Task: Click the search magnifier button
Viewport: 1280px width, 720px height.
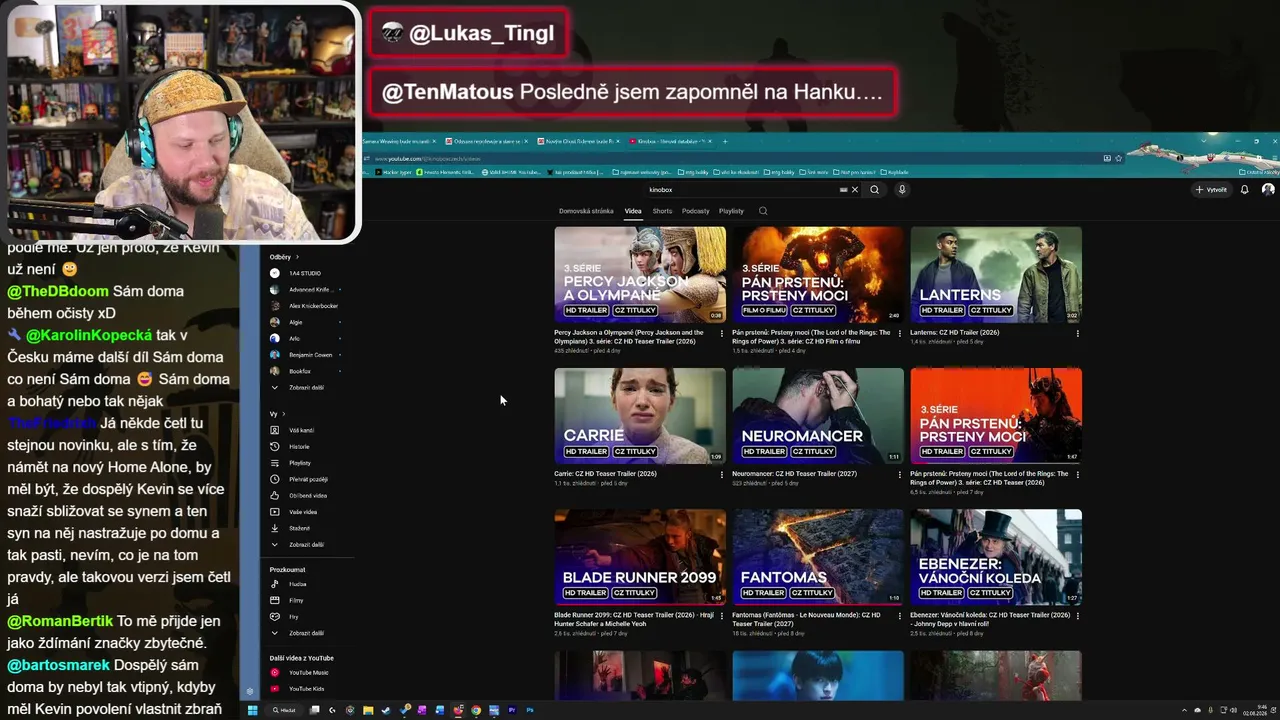Action: 875,190
